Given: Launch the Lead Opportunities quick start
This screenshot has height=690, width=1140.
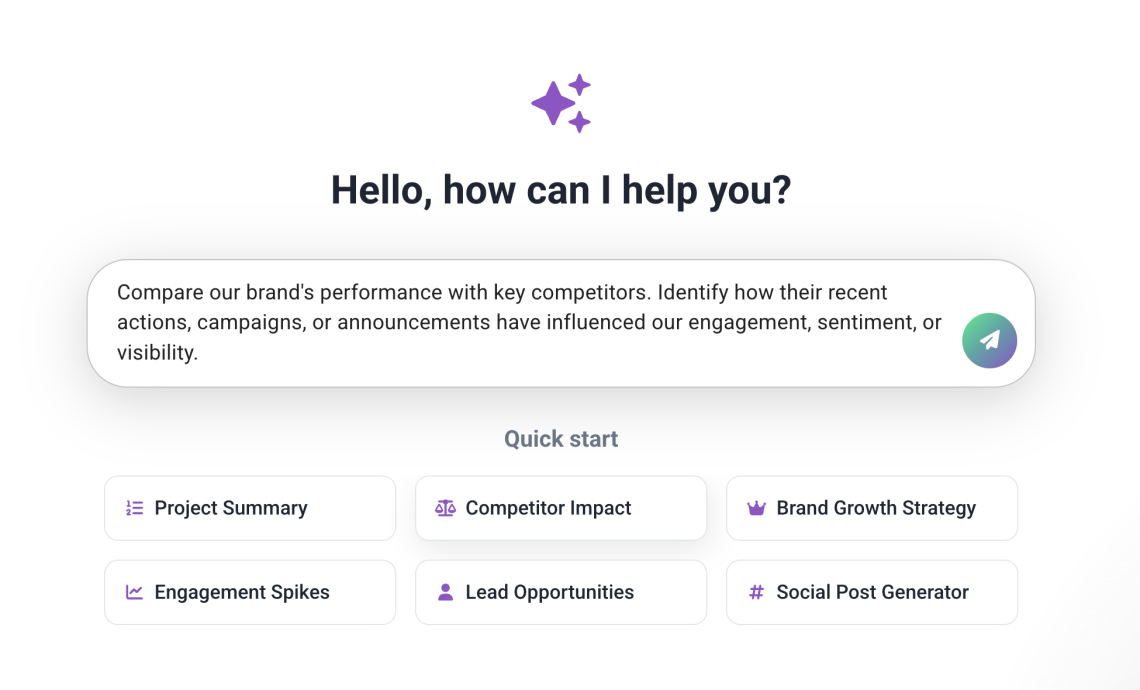Looking at the screenshot, I should coord(561,592).
